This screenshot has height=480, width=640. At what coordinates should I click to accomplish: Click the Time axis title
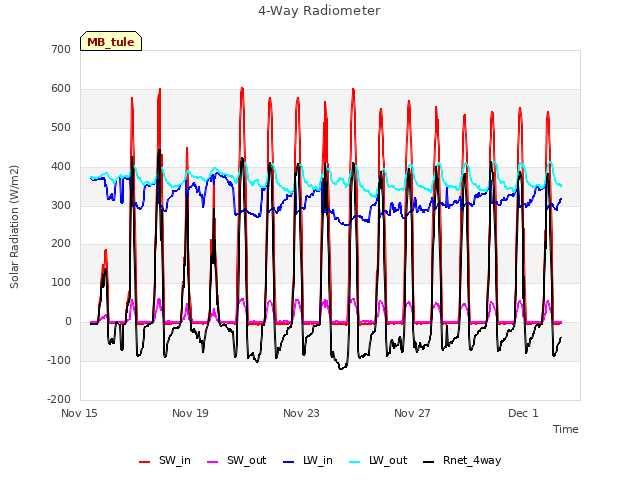(x=566, y=429)
